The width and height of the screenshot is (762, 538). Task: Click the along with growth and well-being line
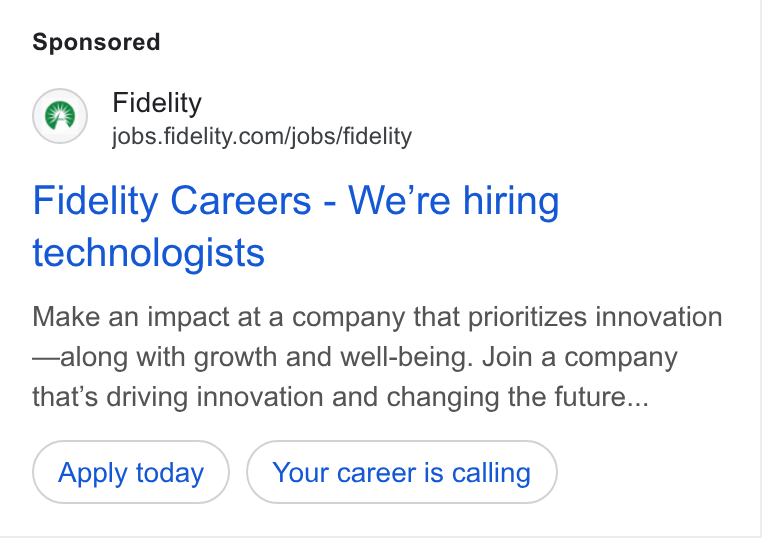253,357
